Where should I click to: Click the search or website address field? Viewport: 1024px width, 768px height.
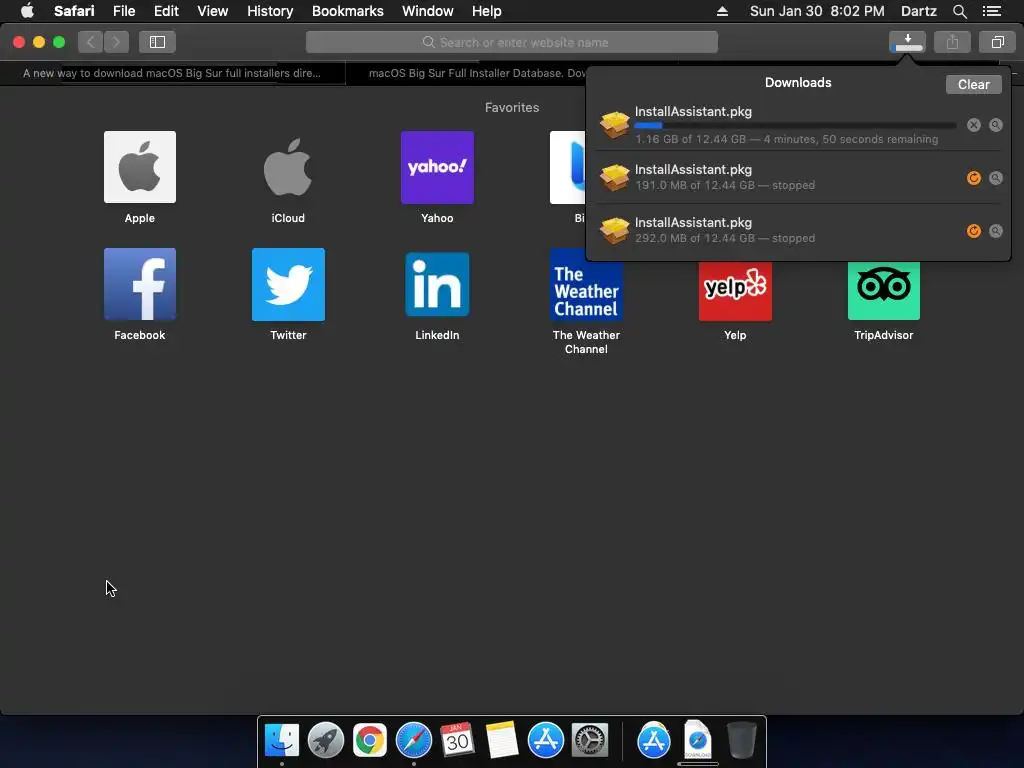coord(512,42)
